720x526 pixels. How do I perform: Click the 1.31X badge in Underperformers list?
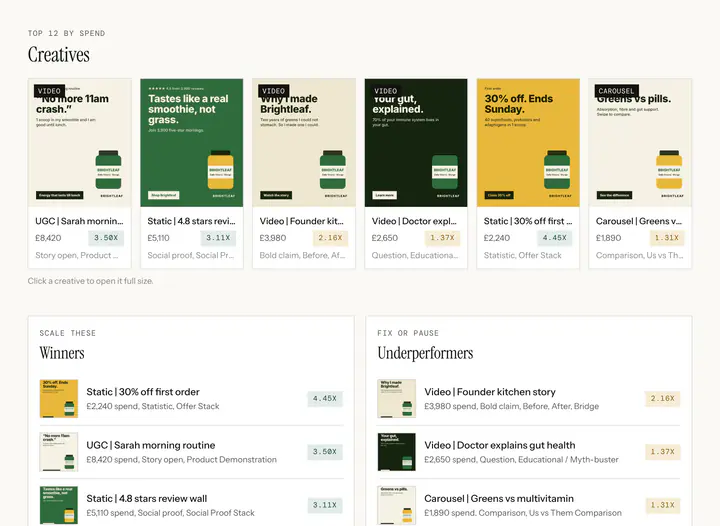663,505
